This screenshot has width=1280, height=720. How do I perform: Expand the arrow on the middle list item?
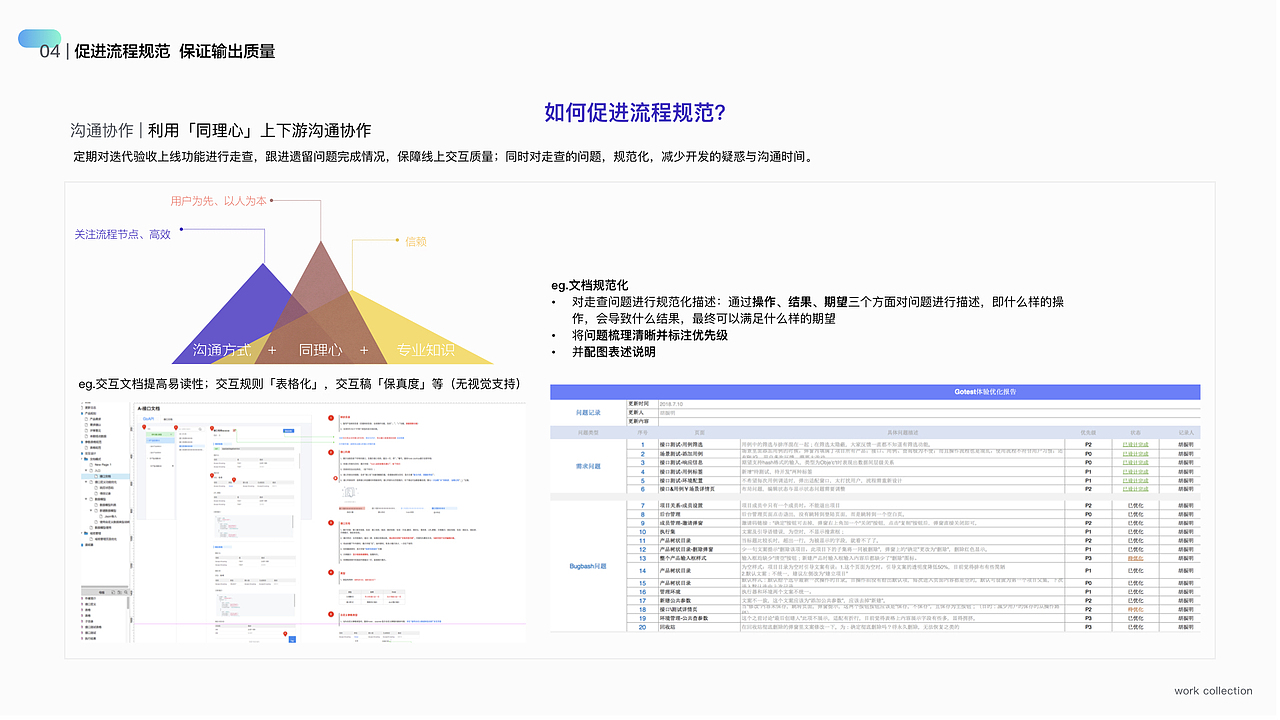click(147, 458)
